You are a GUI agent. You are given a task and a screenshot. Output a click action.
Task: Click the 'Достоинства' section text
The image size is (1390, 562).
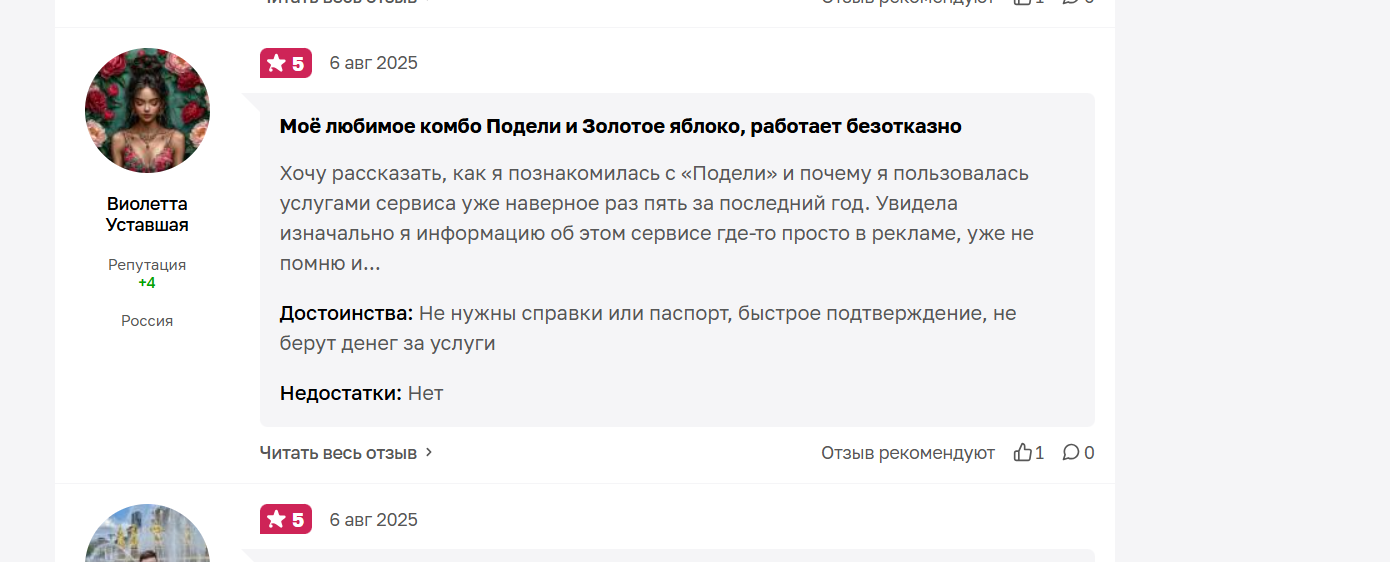click(x=648, y=328)
